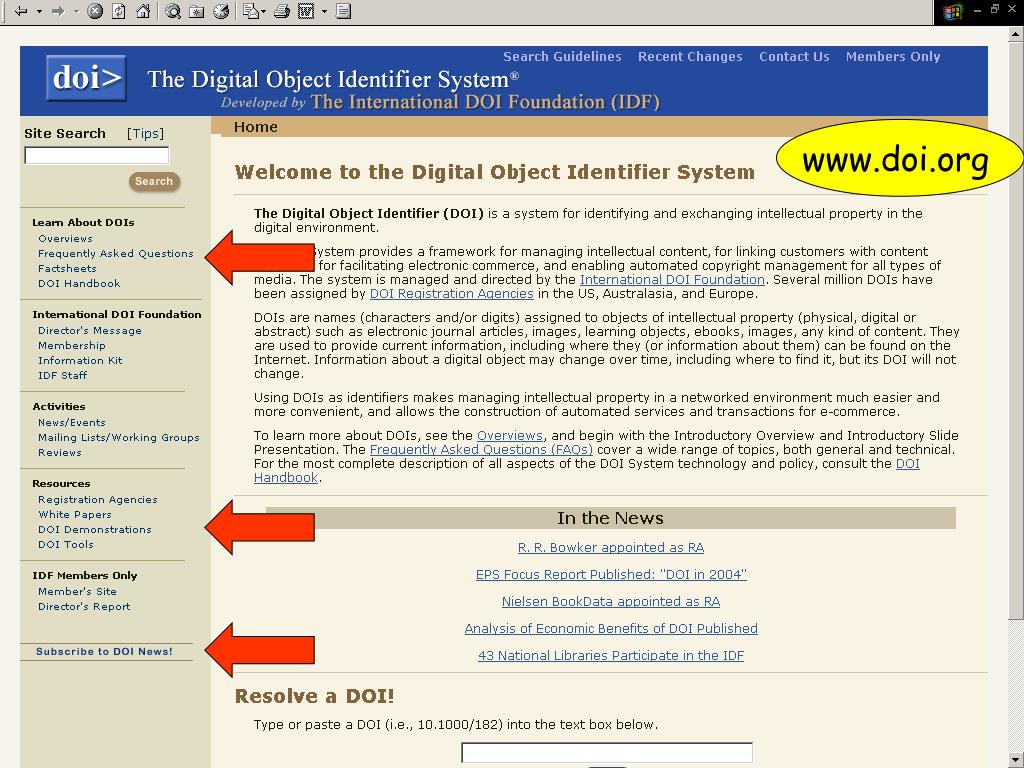1024x768 pixels.
Task: Click the doi> logo
Action: [86, 78]
